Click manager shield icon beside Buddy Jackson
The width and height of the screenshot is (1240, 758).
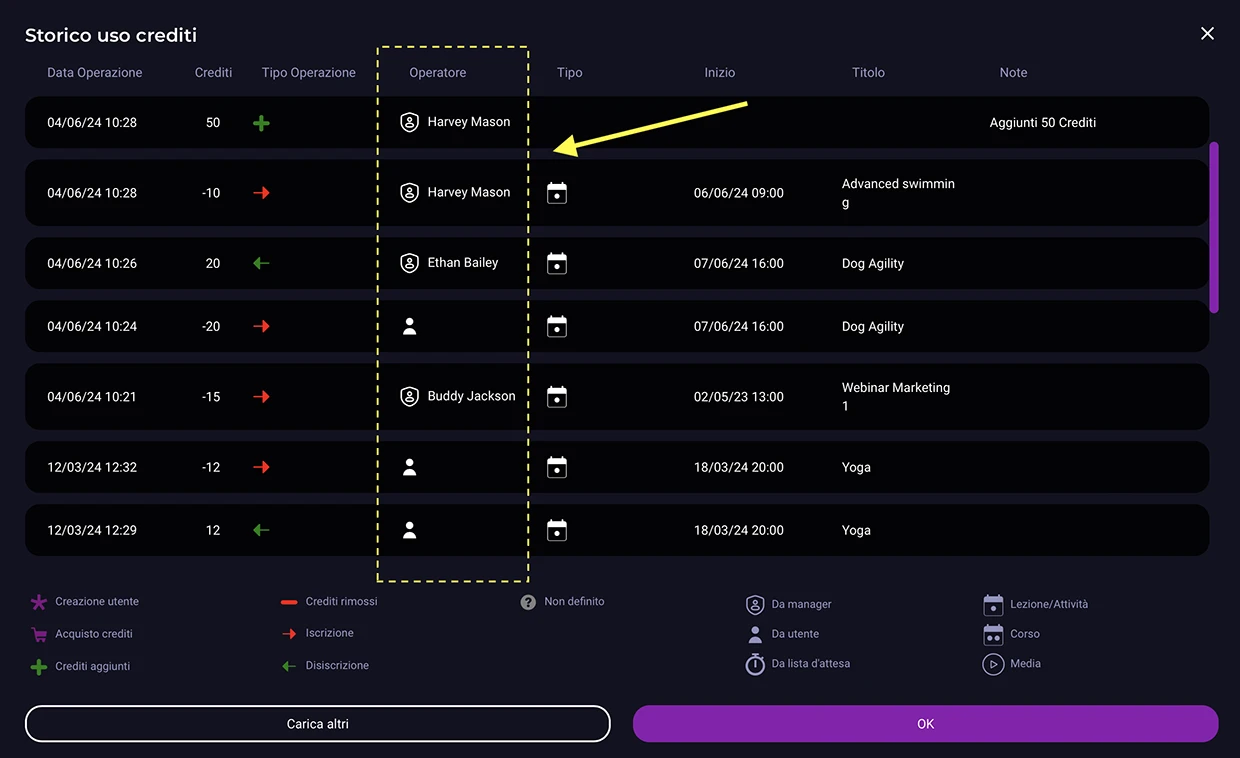click(x=409, y=397)
